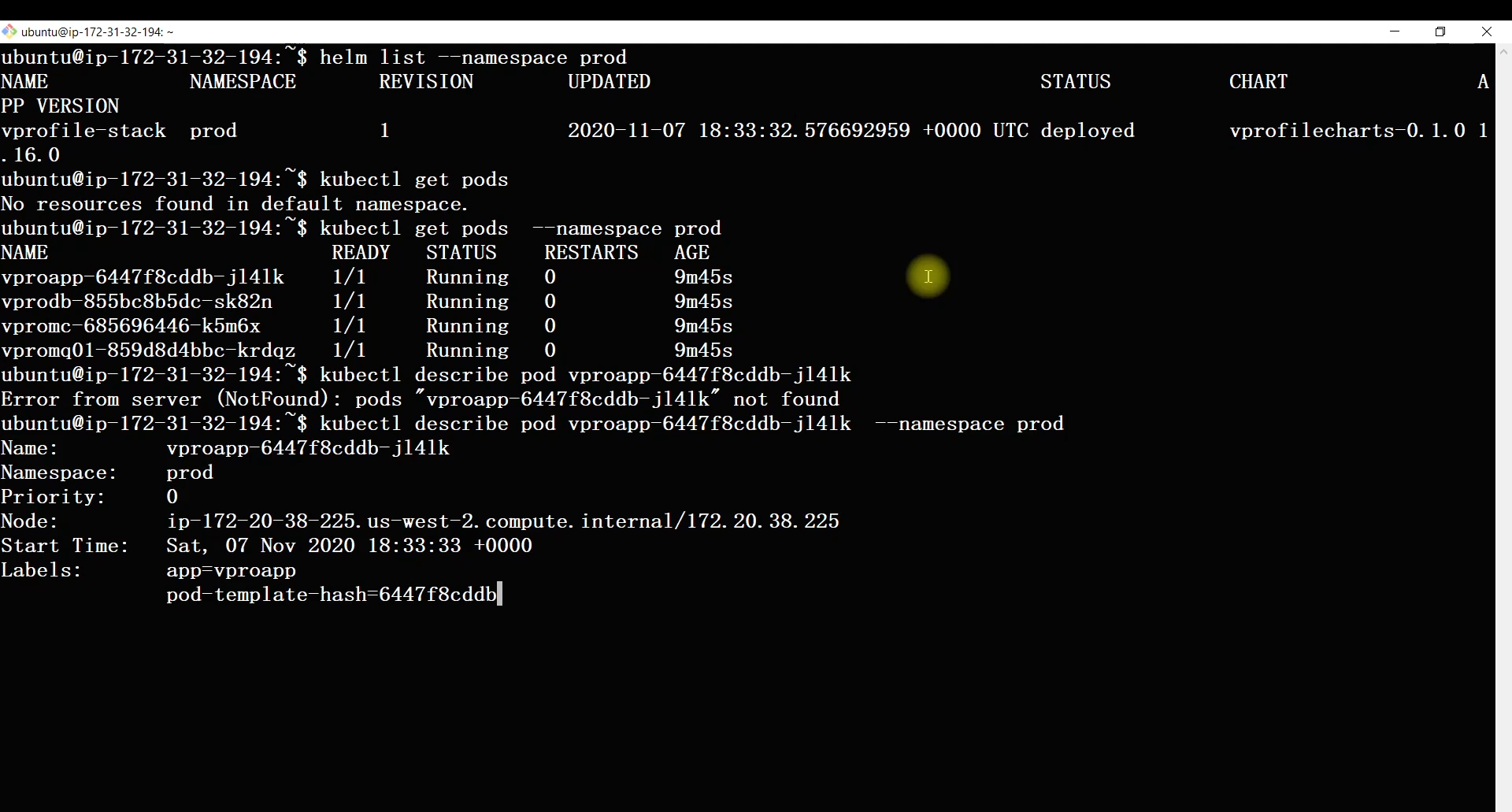The width and height of the screenshot is (1512, 812).
Task: Click pod name 'vprodb-855bc8b5dc-sk82n'
Action: pos(137,302)
